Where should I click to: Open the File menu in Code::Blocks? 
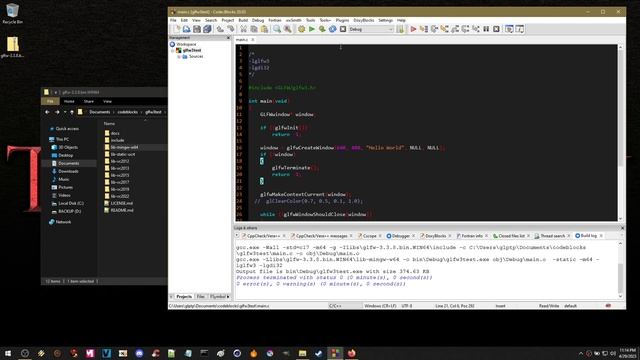pos(173,20)
